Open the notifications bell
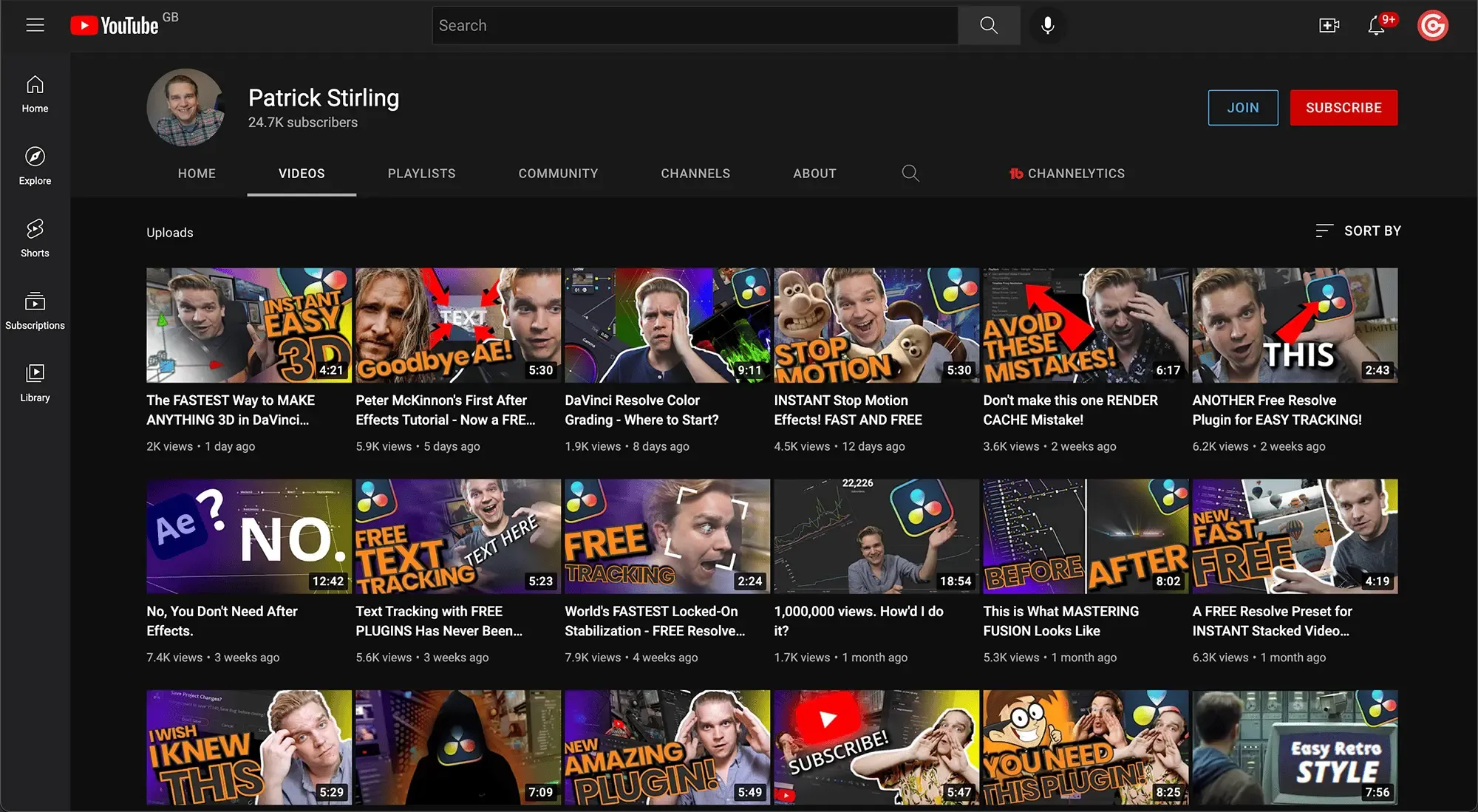1478x812 pixels. tap(1376, 25)
